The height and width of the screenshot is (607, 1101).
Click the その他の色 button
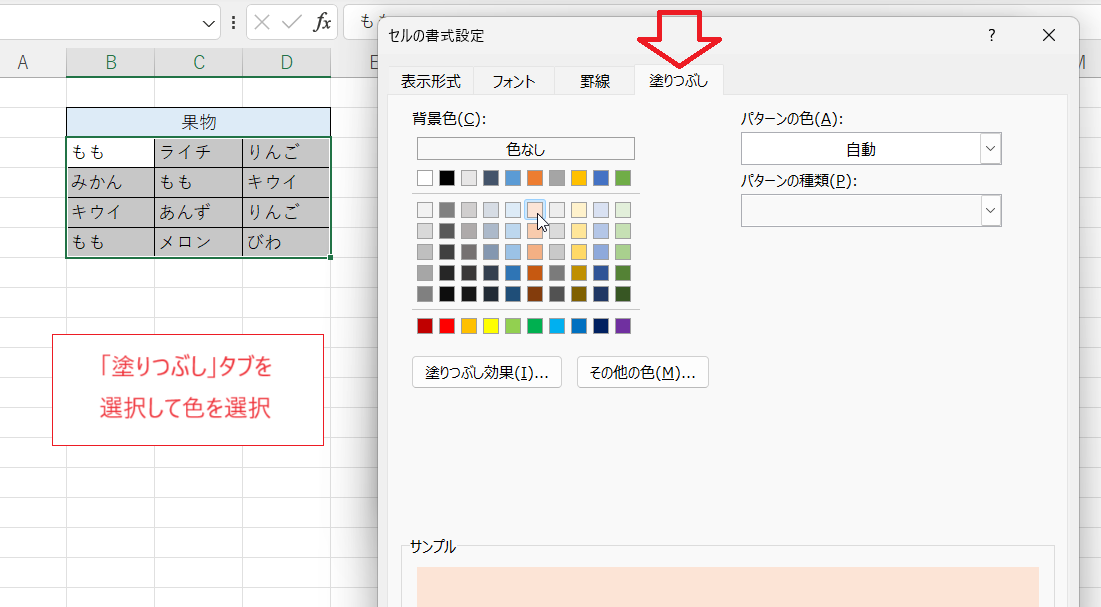[642, 372]
